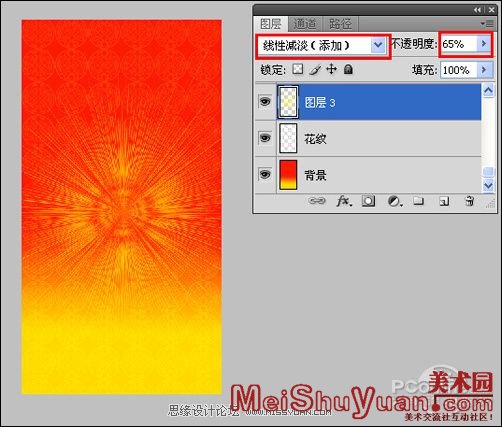The image size is (502, 427).
Task: Open fill slider arrow at 100%
Action: [x=484, y=70]
